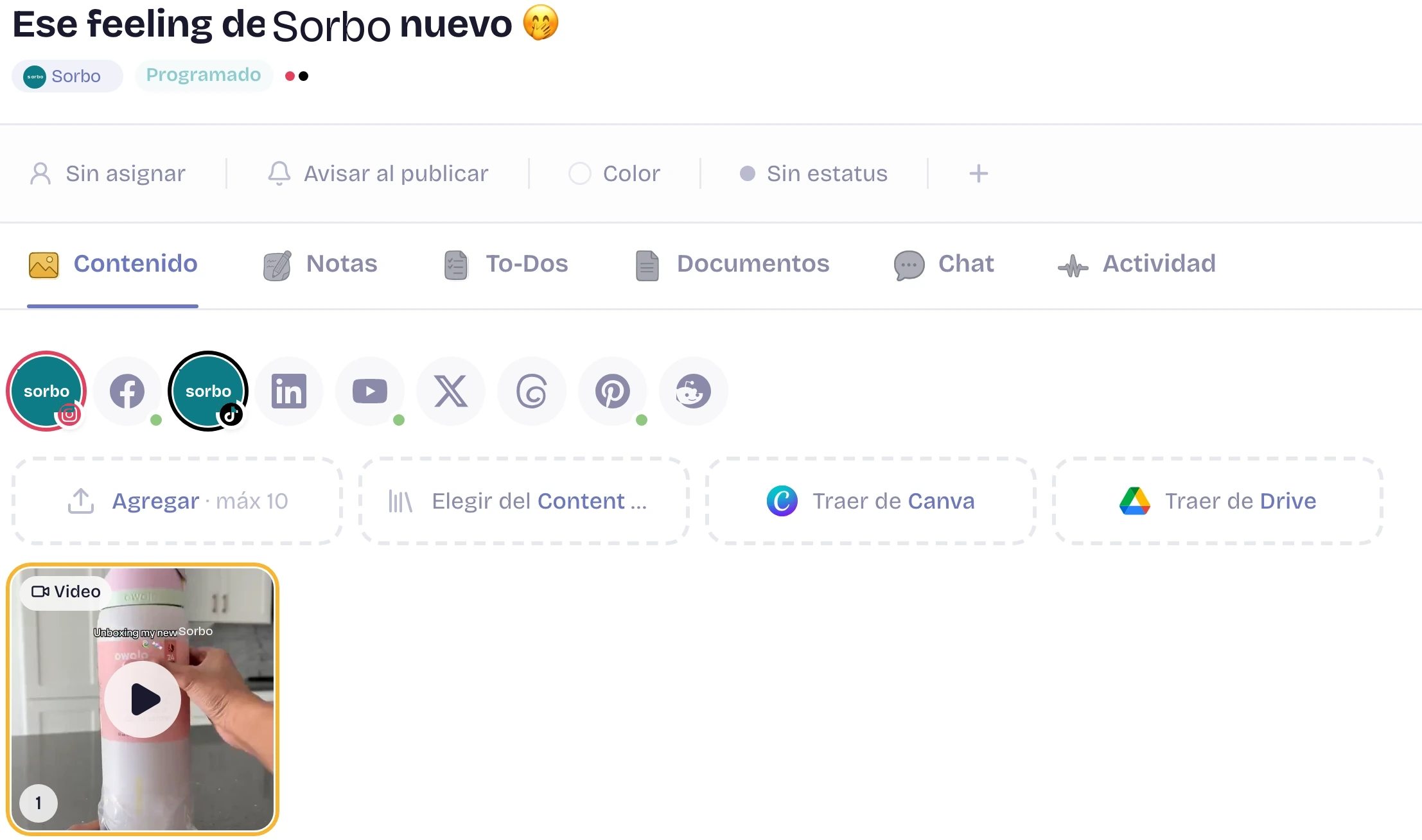
Task: Click the Video label badge on thumbnail
Action: coord(66,591)
